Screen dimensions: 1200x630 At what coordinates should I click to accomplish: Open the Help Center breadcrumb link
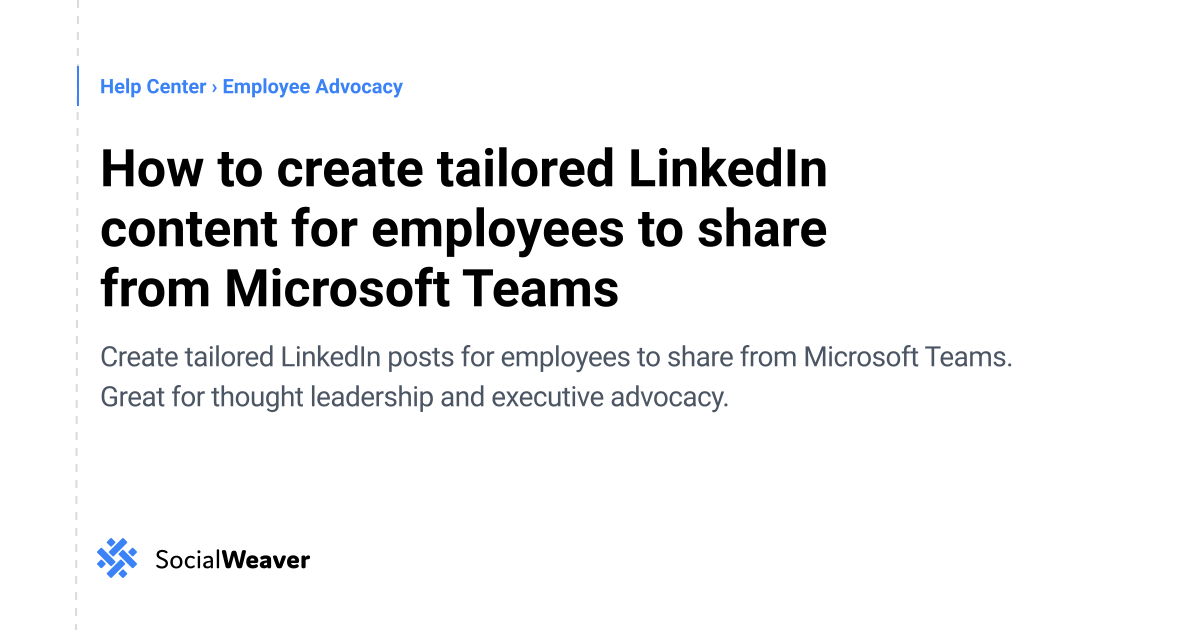pos(153,87)
